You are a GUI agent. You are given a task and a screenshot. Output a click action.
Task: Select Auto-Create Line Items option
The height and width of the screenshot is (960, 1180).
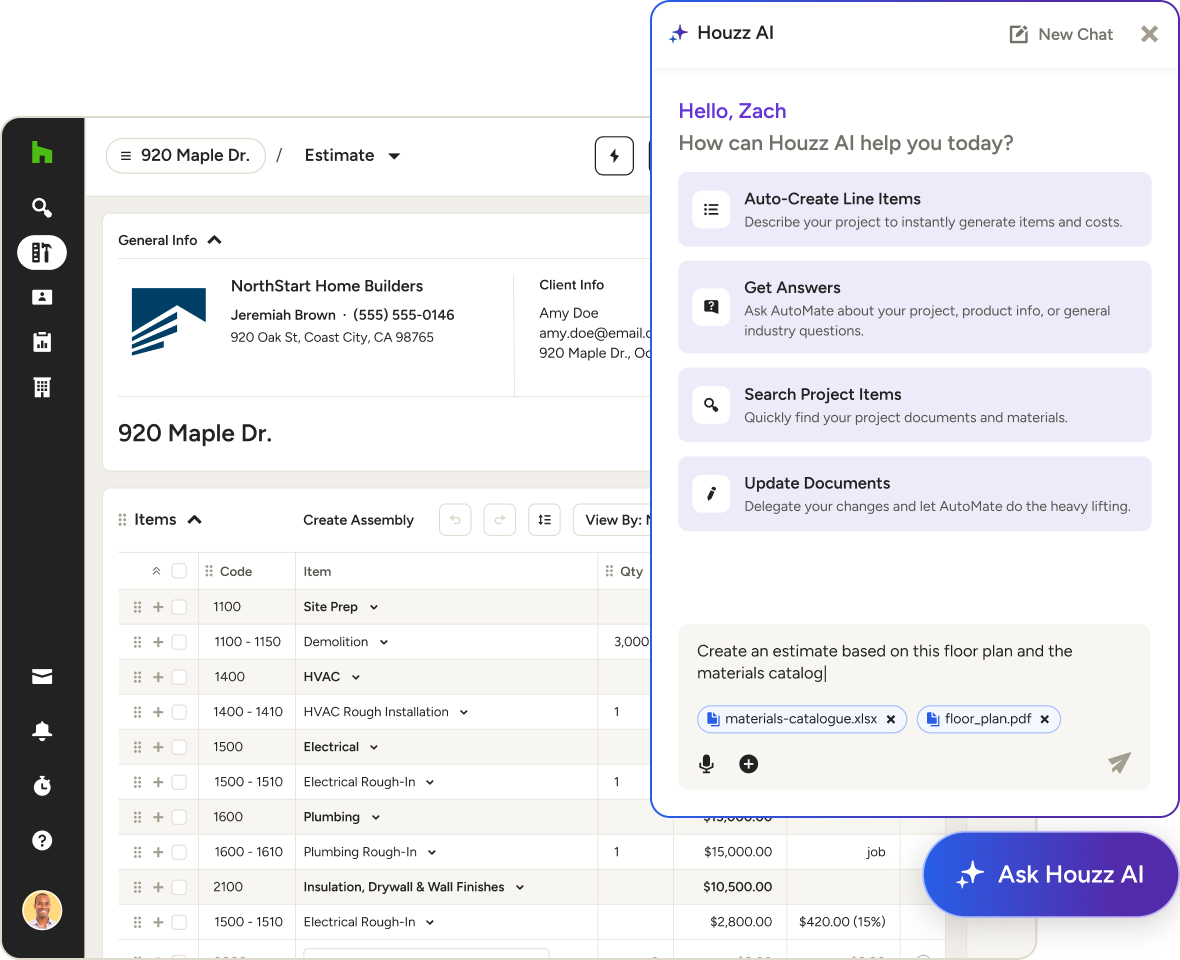(x=914, y=210)
